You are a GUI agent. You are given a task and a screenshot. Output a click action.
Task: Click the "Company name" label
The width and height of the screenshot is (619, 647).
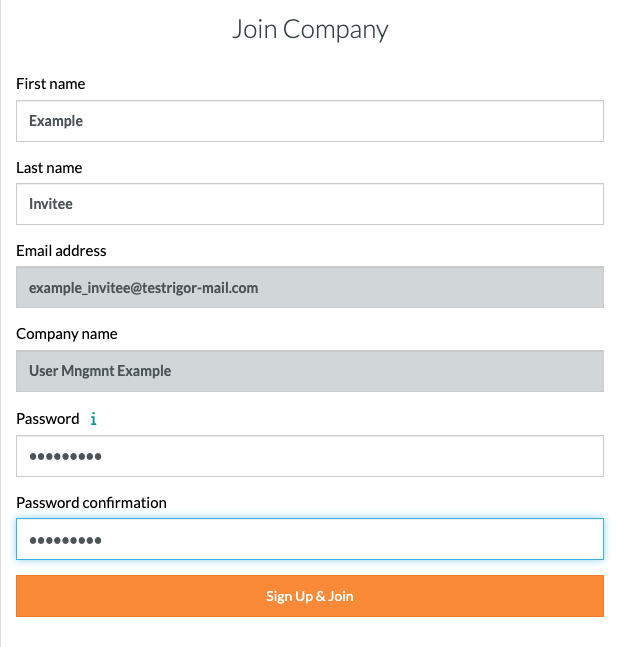tap(66, 334)
